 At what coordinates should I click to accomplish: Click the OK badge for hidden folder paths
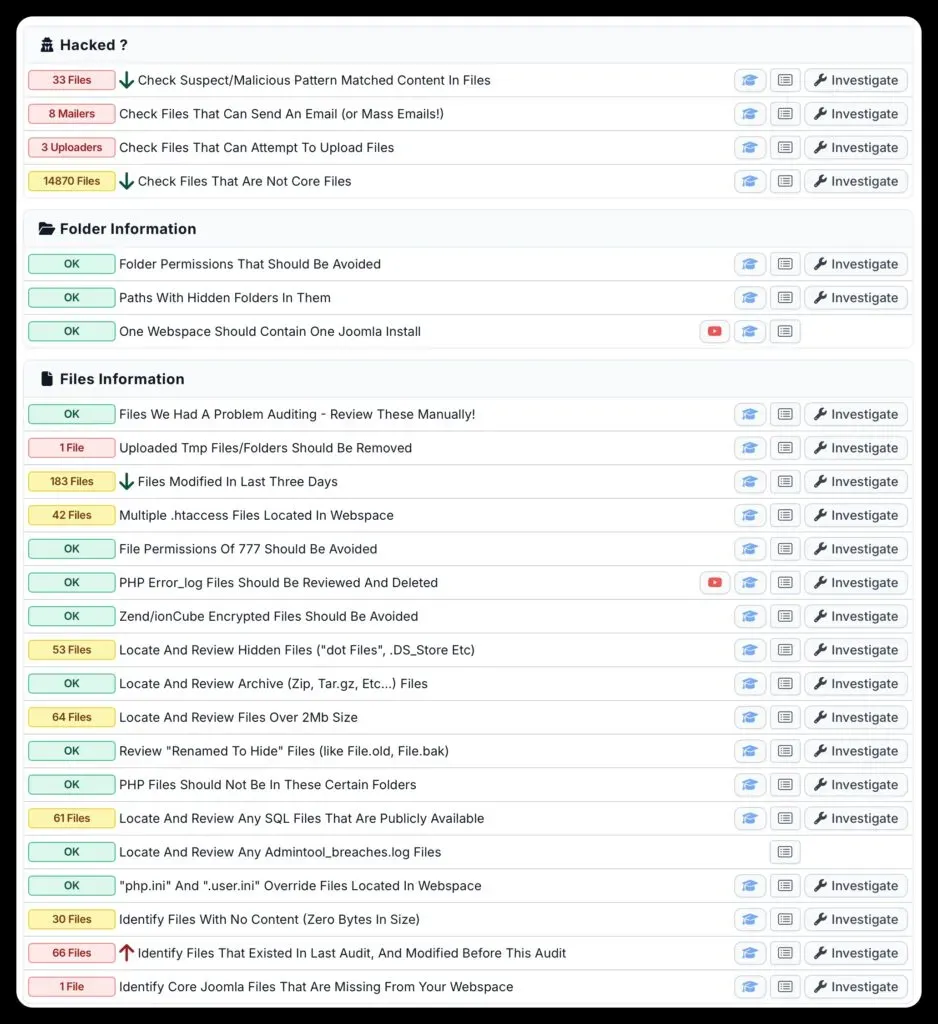point(71,297)
